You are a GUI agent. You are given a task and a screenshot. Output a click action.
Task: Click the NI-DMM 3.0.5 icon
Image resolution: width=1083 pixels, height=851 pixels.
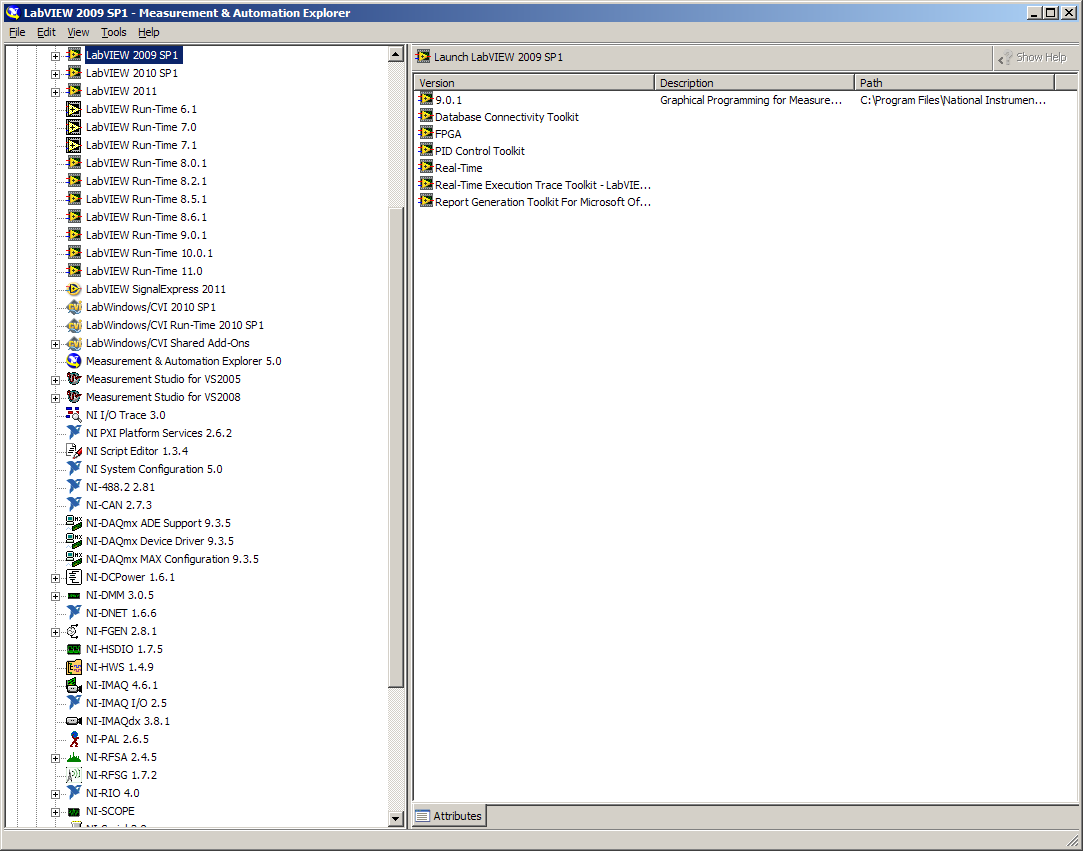(x=74, y=595)
